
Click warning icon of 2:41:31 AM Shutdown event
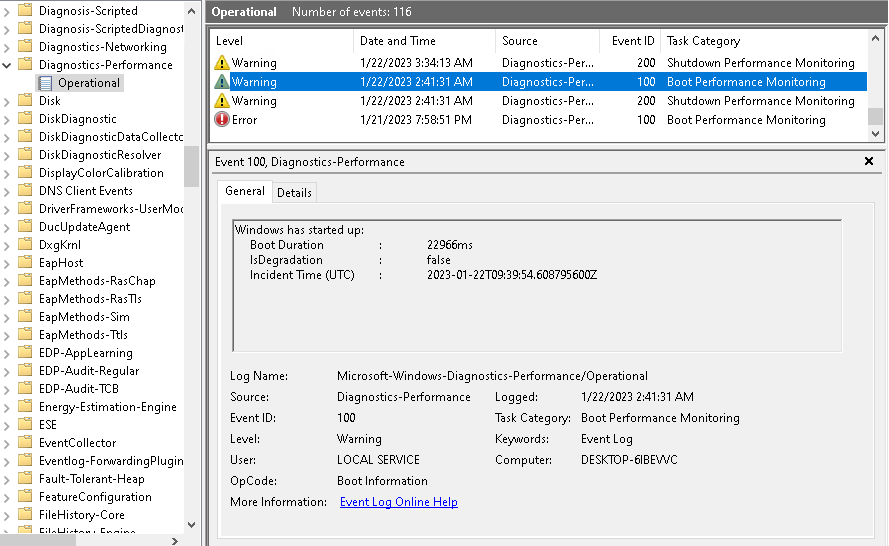click(x=222, y=101)
